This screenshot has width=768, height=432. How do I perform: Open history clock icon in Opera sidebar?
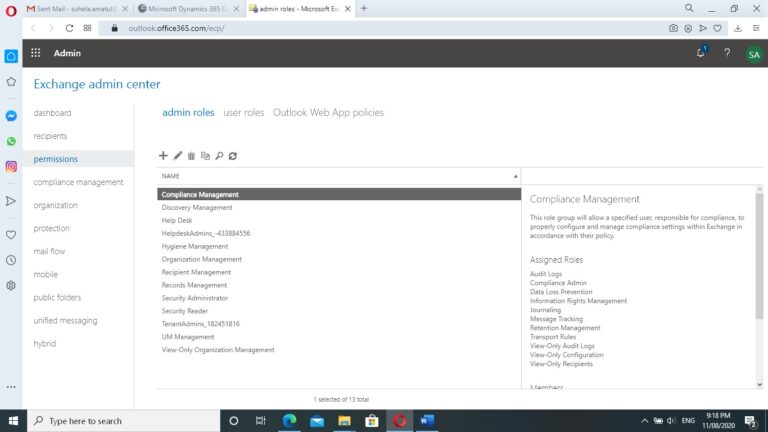[11, 260]
